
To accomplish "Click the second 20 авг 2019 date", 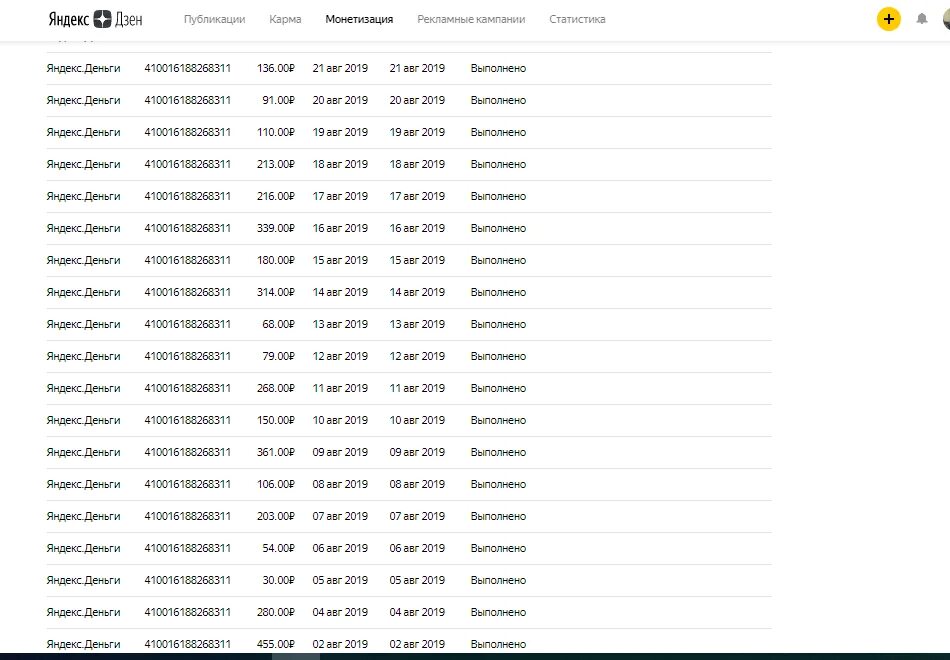I will tap(417, 101).
